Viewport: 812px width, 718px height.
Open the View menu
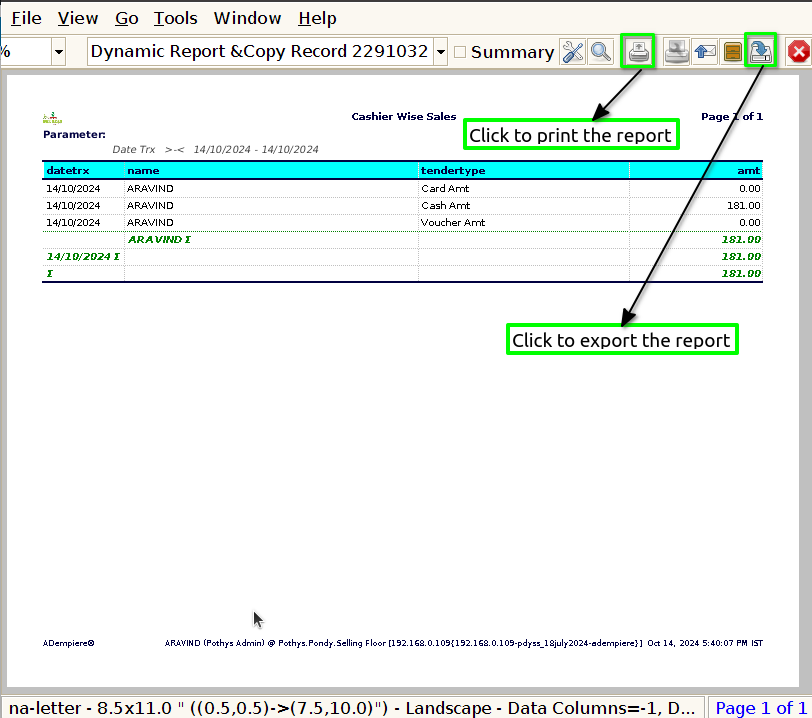(78, 18)
